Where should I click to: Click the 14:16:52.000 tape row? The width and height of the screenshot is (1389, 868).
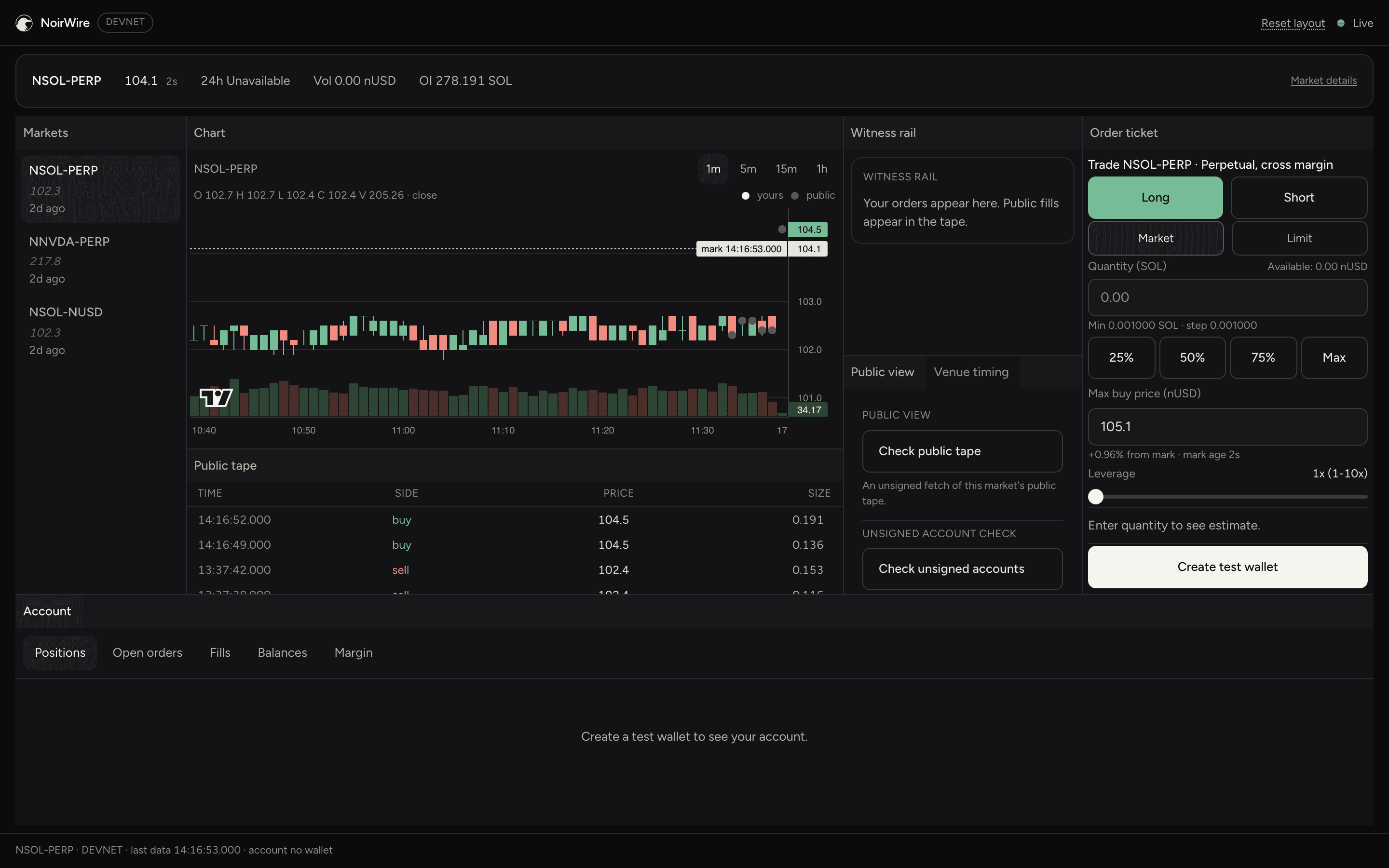coord(514,520)
